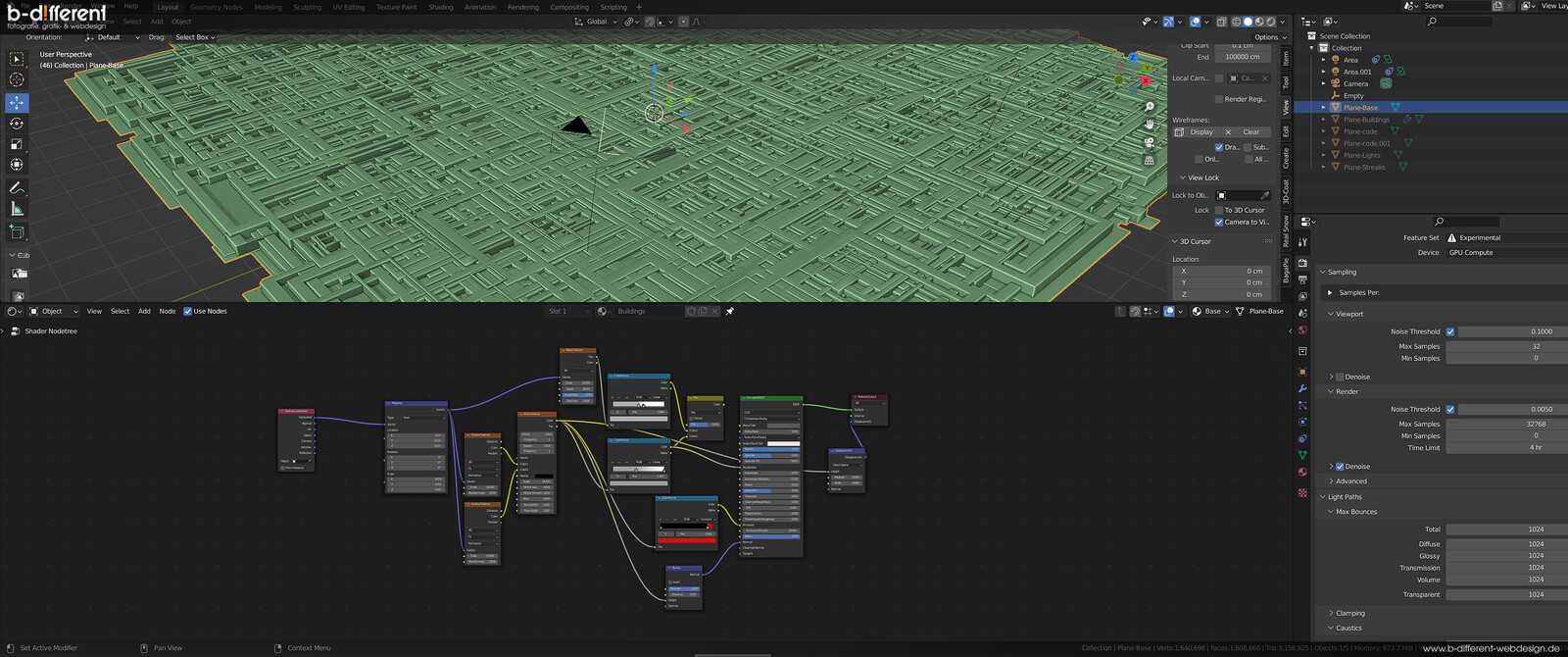
Task: Toggle the Local Camera checkbox
Action: click(1219, 78)
